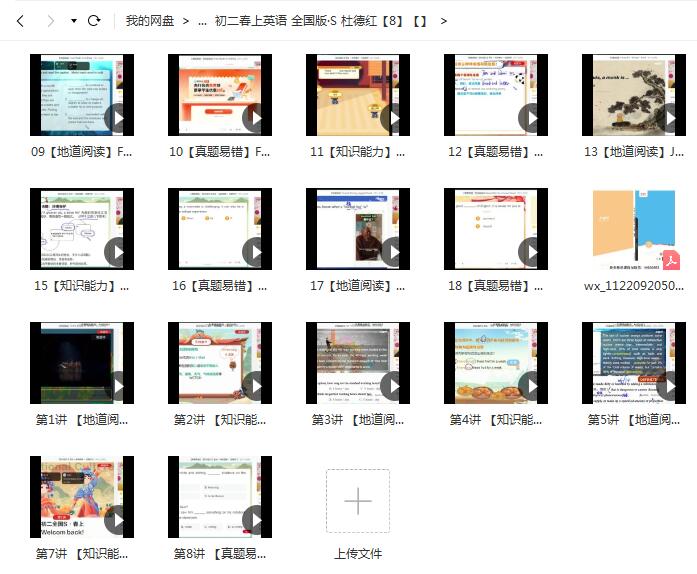Open video thumbnail 第1讲【地道阅...

click(x=82, y=363)
